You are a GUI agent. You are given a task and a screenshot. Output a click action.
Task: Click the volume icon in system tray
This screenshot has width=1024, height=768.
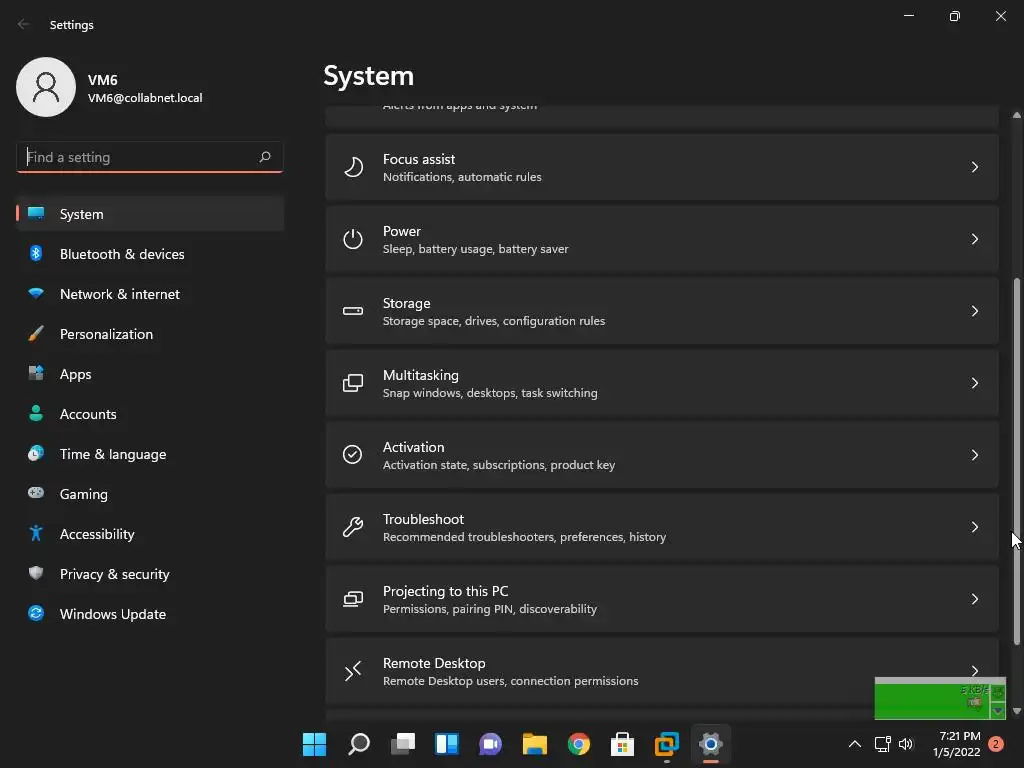click(906, 744)
